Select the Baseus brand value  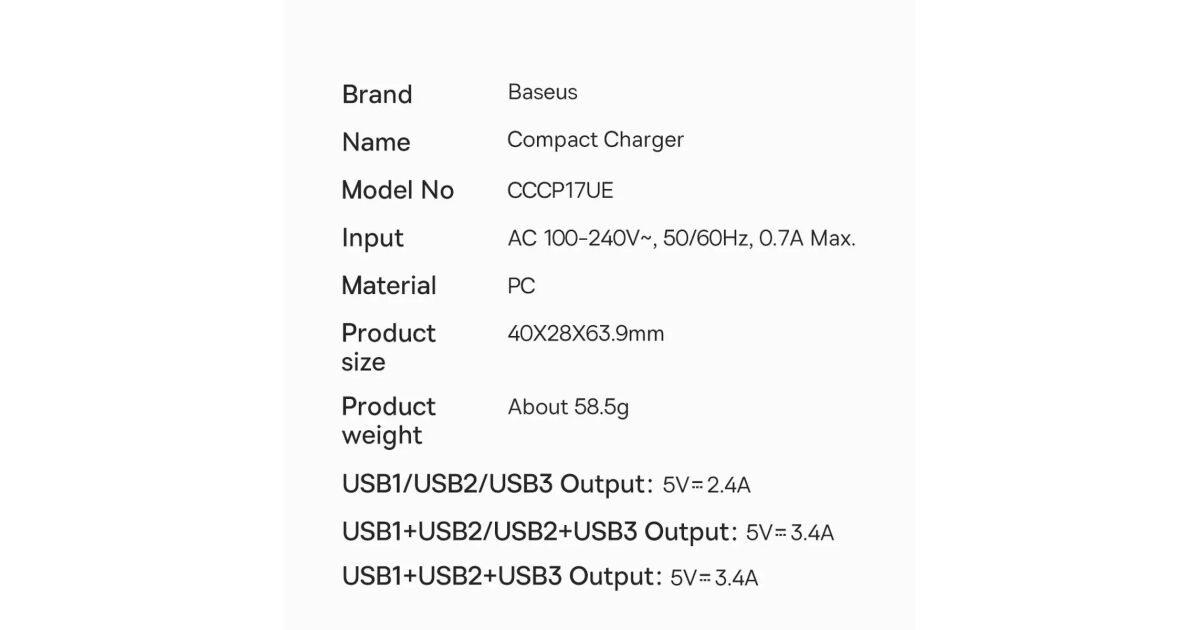(542, 92)
